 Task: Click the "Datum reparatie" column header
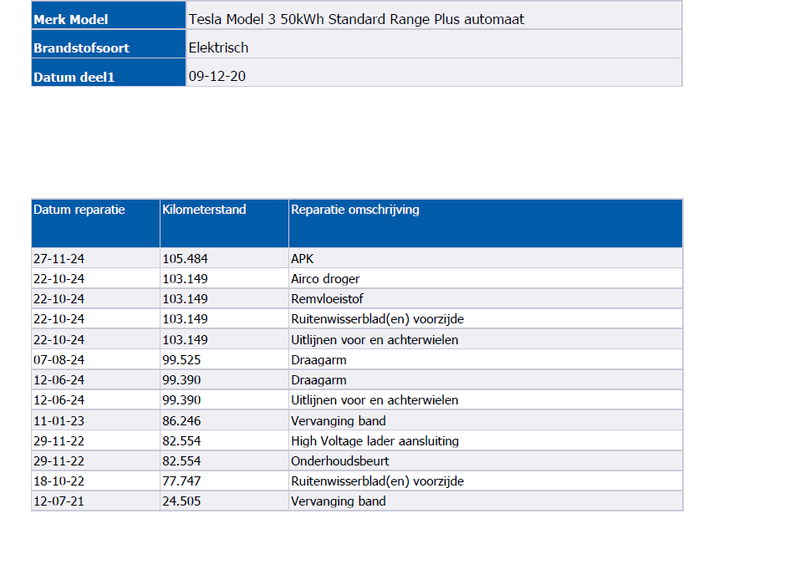pos(79,210)
